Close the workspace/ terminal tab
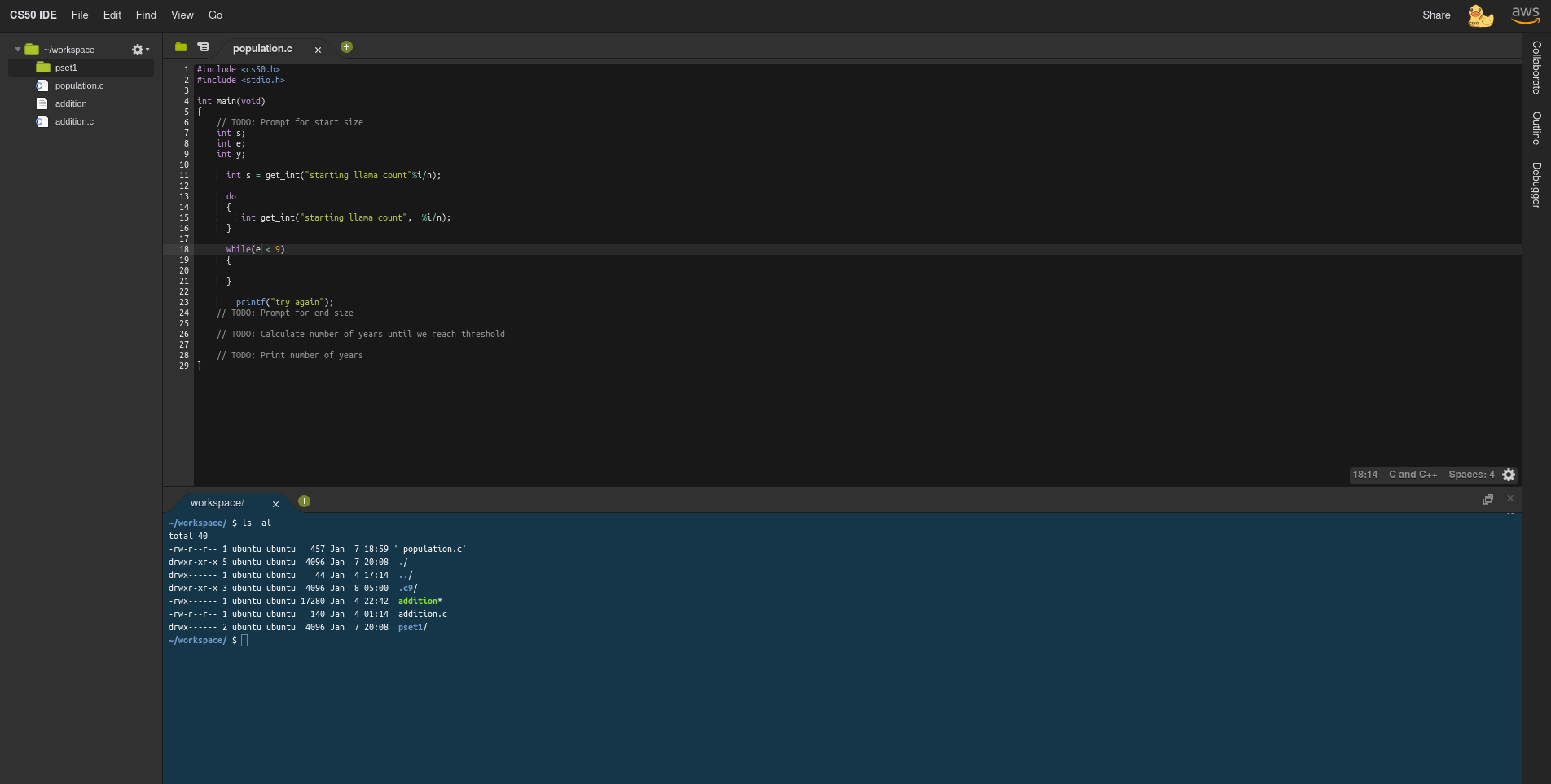This screenshot has height=784, width=1551. (x=275, y=504)
